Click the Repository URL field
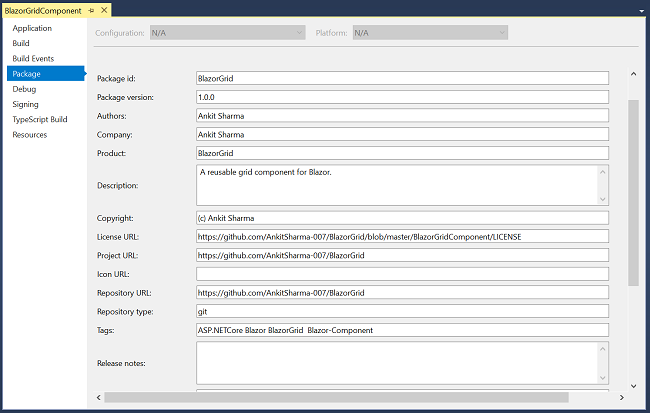The height and width of the screenshot is (413, 650). (x=402, y=293)
